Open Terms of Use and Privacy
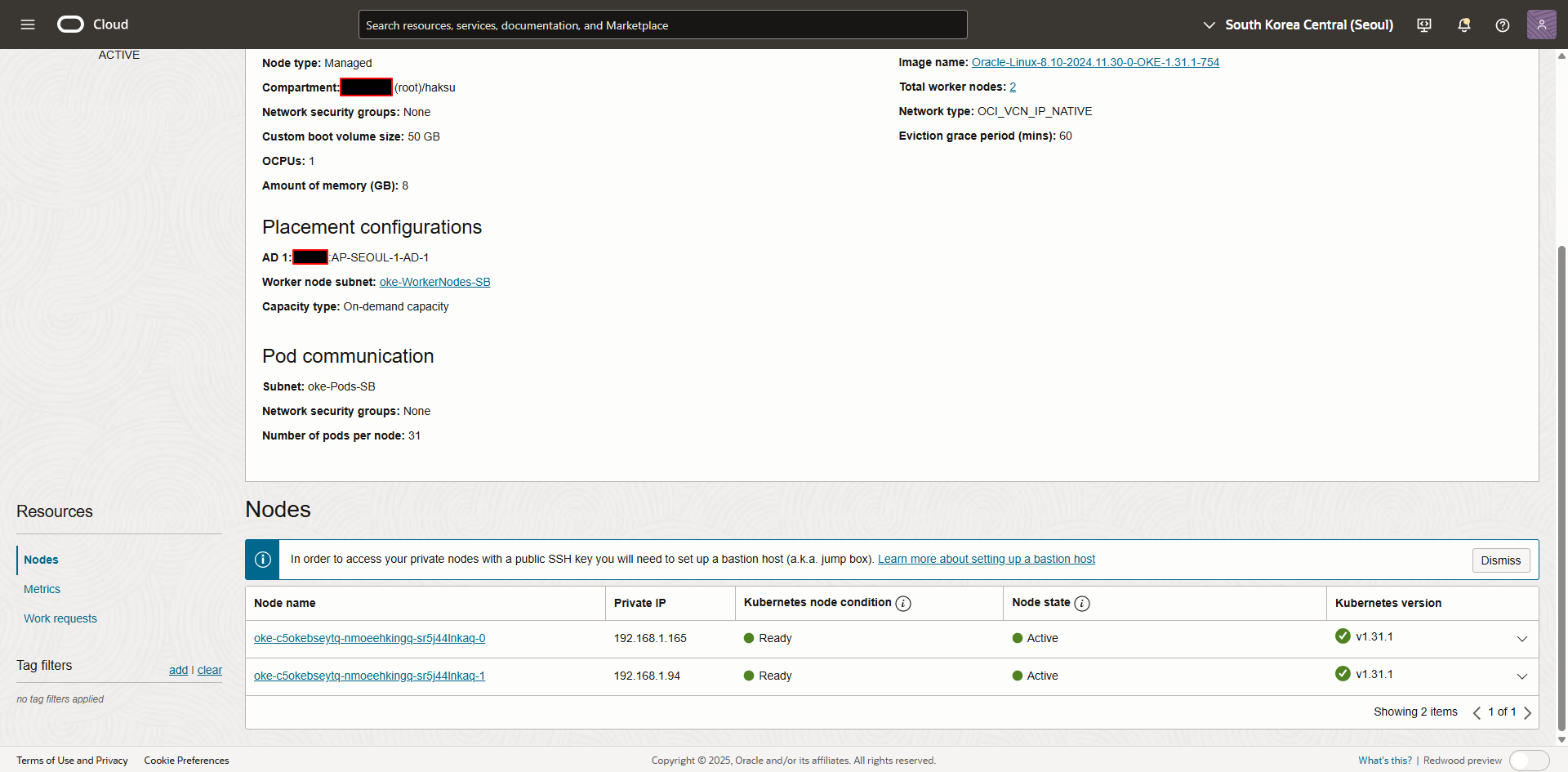 tap(72, 761)
